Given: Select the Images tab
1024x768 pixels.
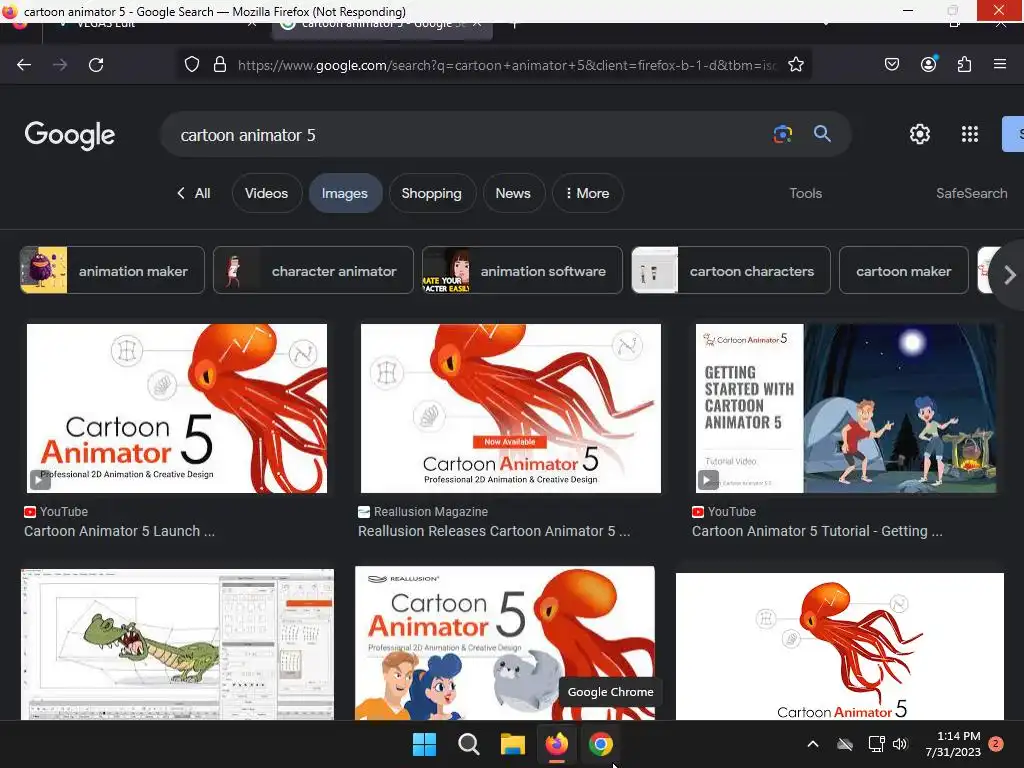Looking at the screenshot, I should [345, 193].
